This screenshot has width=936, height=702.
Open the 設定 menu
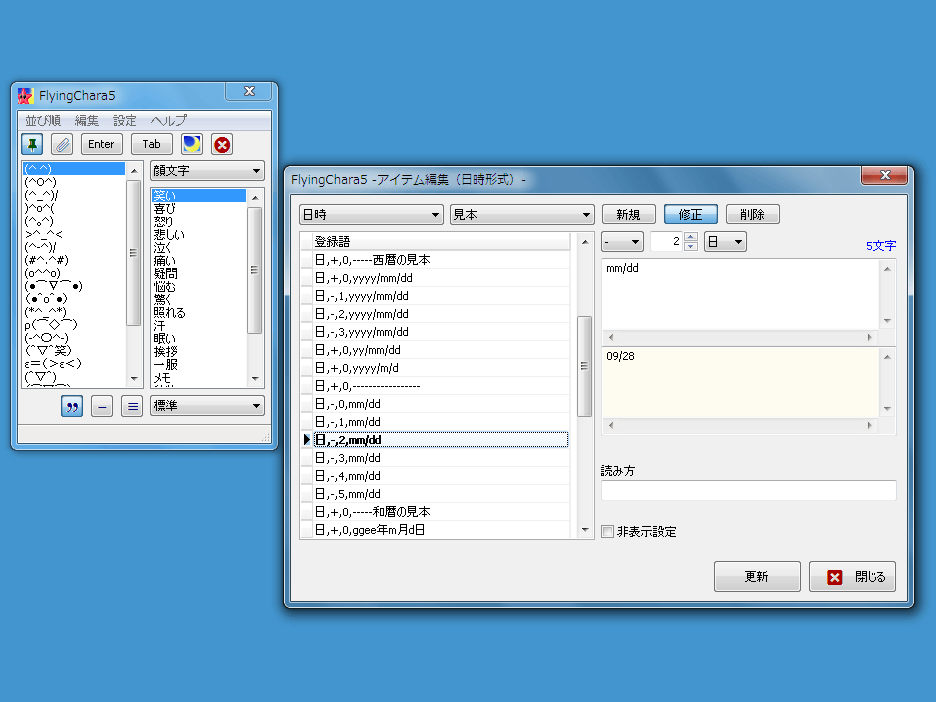coord(125,121)
